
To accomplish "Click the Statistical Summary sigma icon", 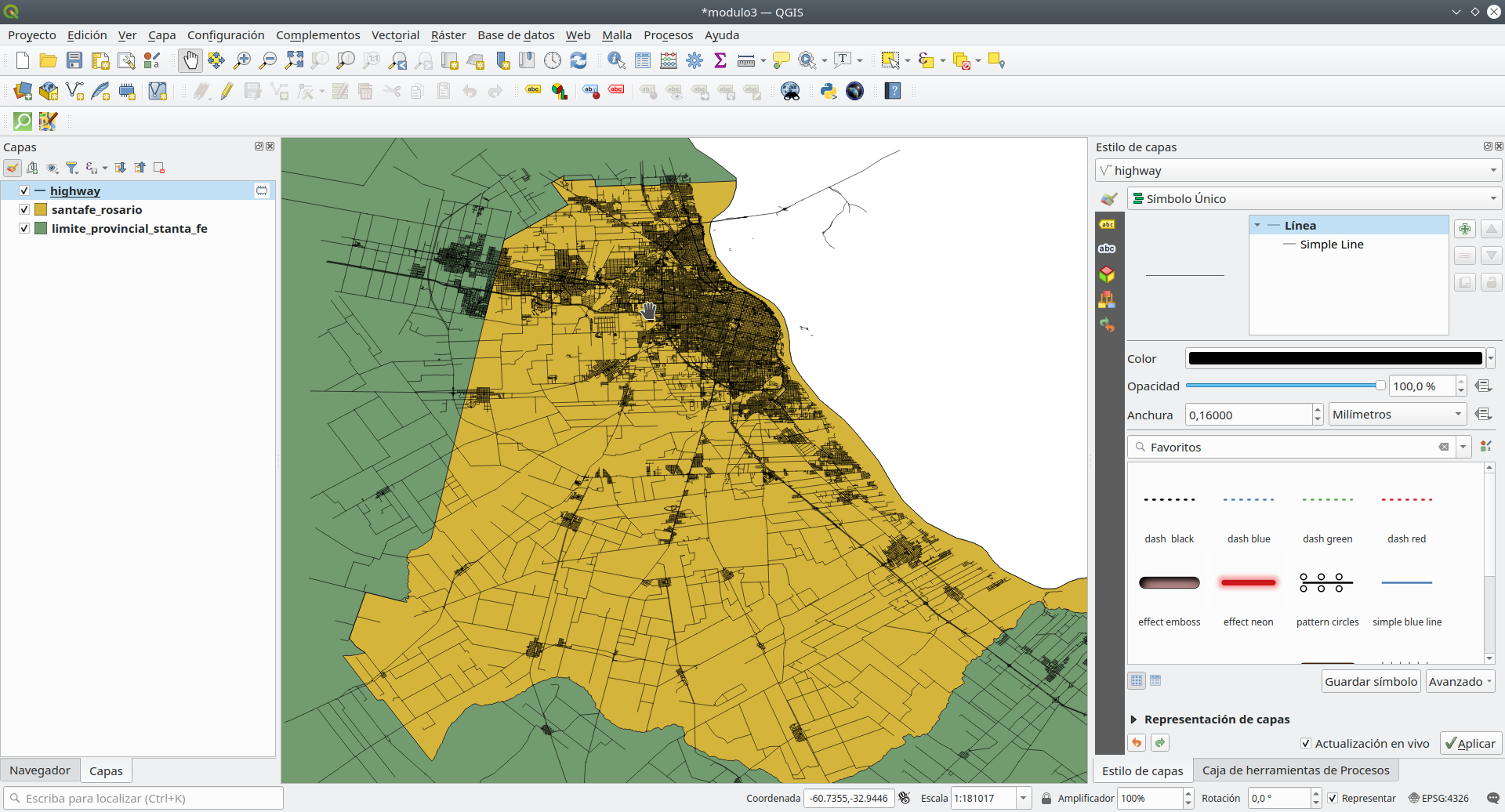I will pos(720,60).
